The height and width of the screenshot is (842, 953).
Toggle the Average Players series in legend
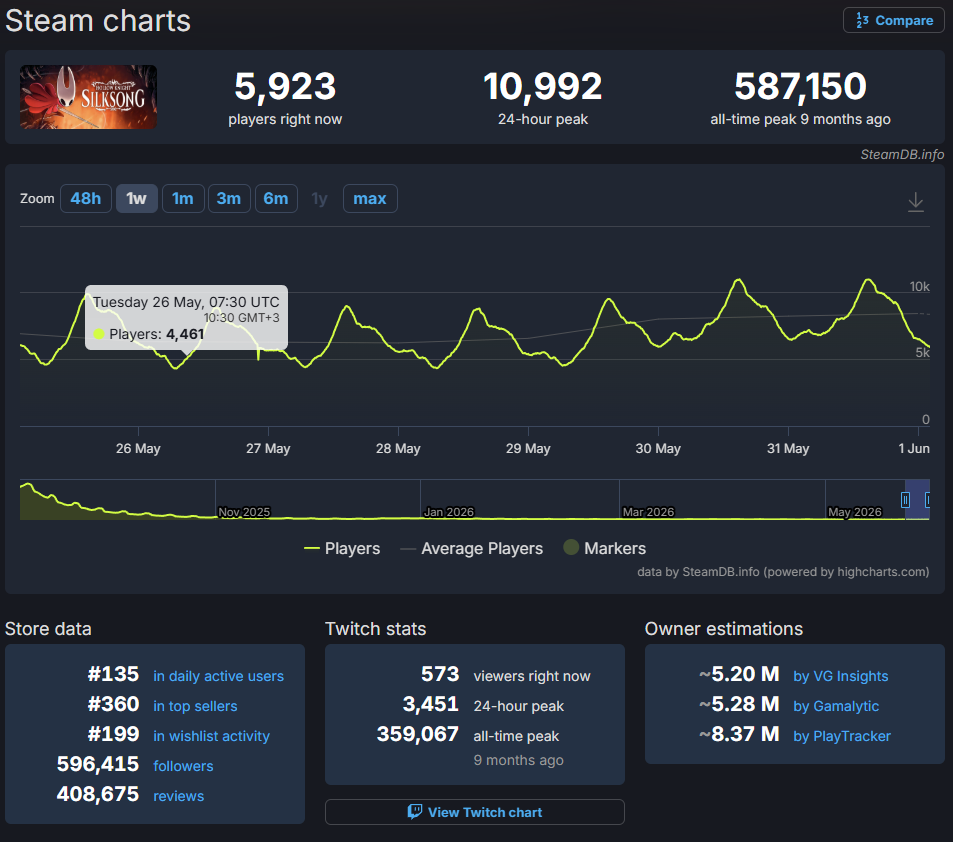point(472,548)
